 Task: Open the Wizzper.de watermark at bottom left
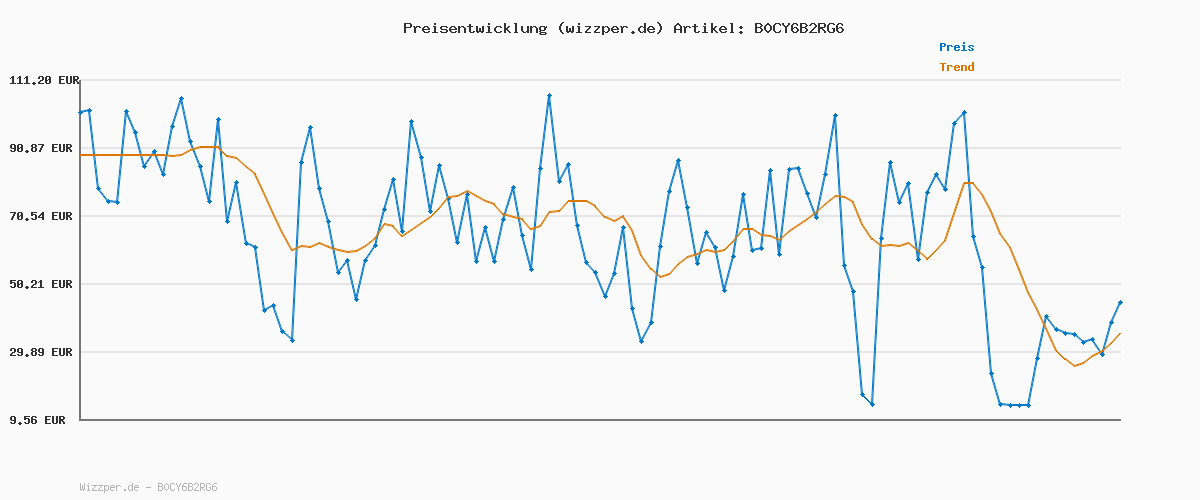click(x=148, y=488)
